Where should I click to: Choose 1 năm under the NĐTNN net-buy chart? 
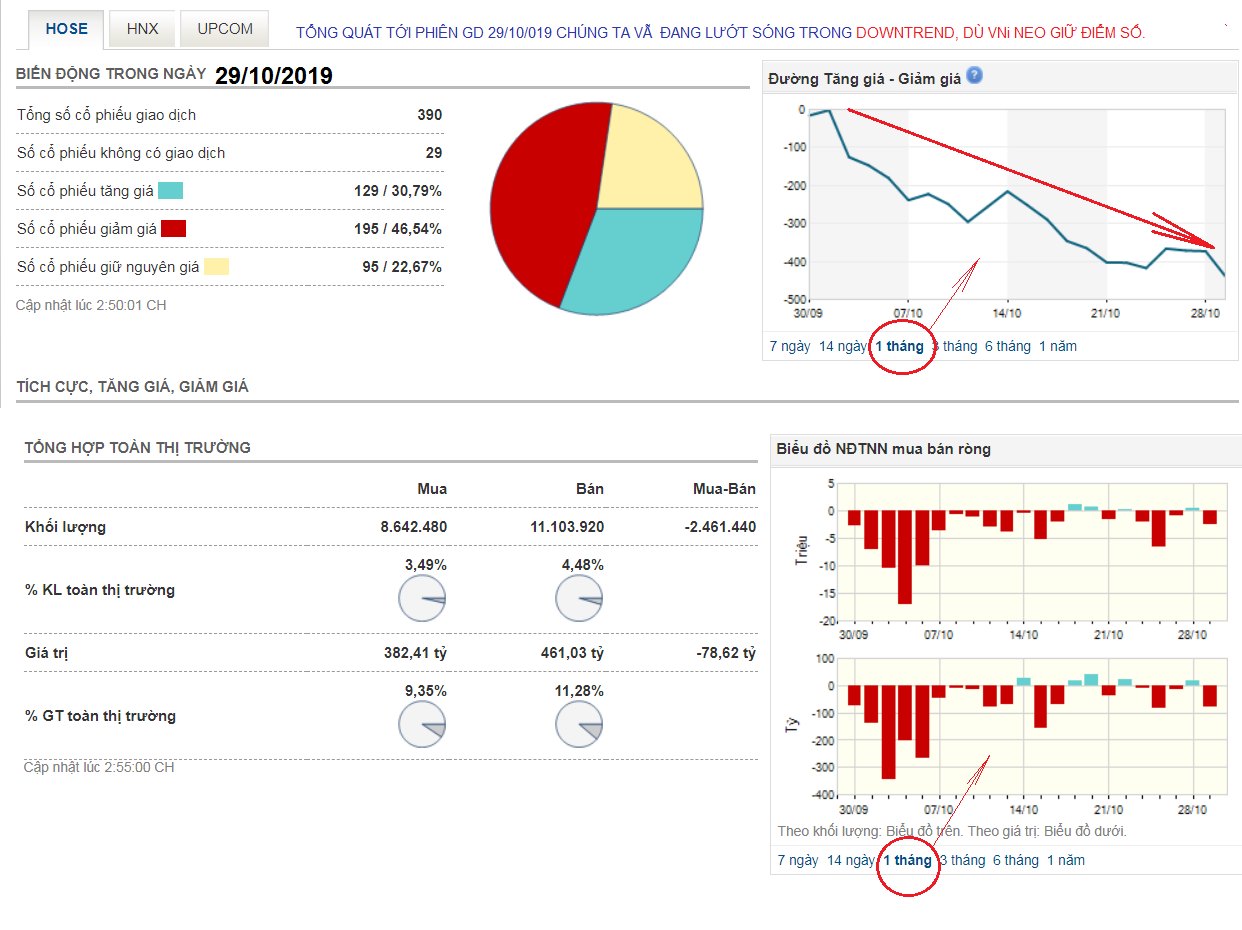click(1066, 860)
